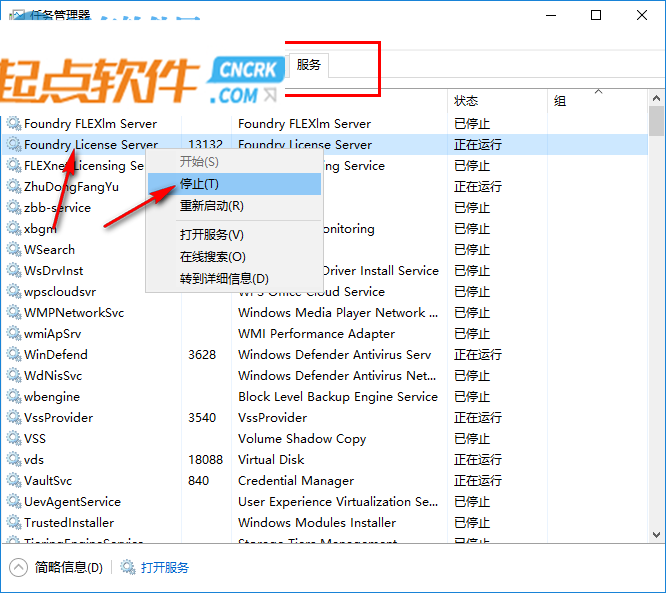Viewport: 666px width, 593px height.
Task: Select the WinDefend service name
Action: point(56,355)
